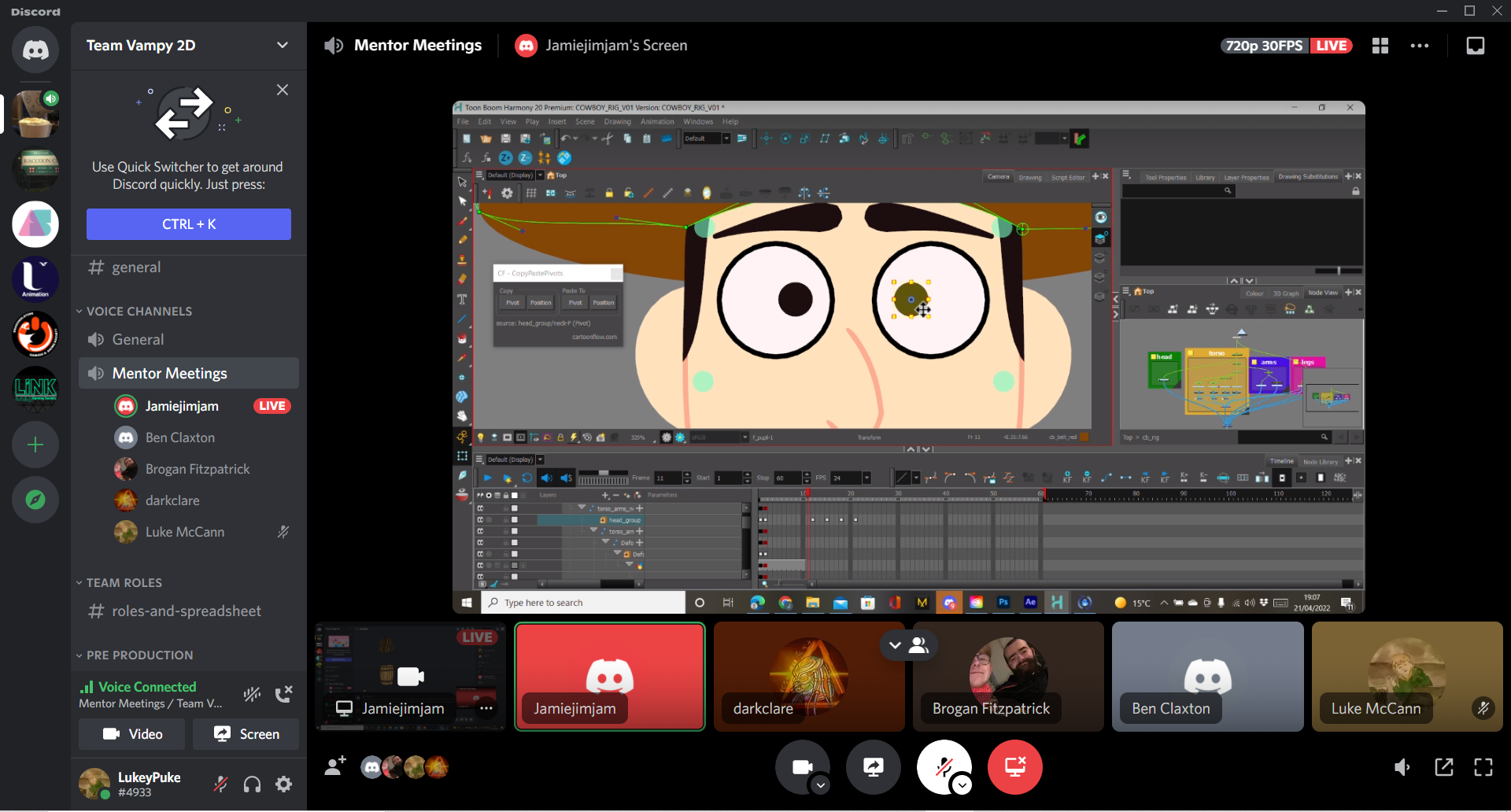Select the pink triangle server icon
This screenshot has width=1511, height=812.
coord(35,224)
